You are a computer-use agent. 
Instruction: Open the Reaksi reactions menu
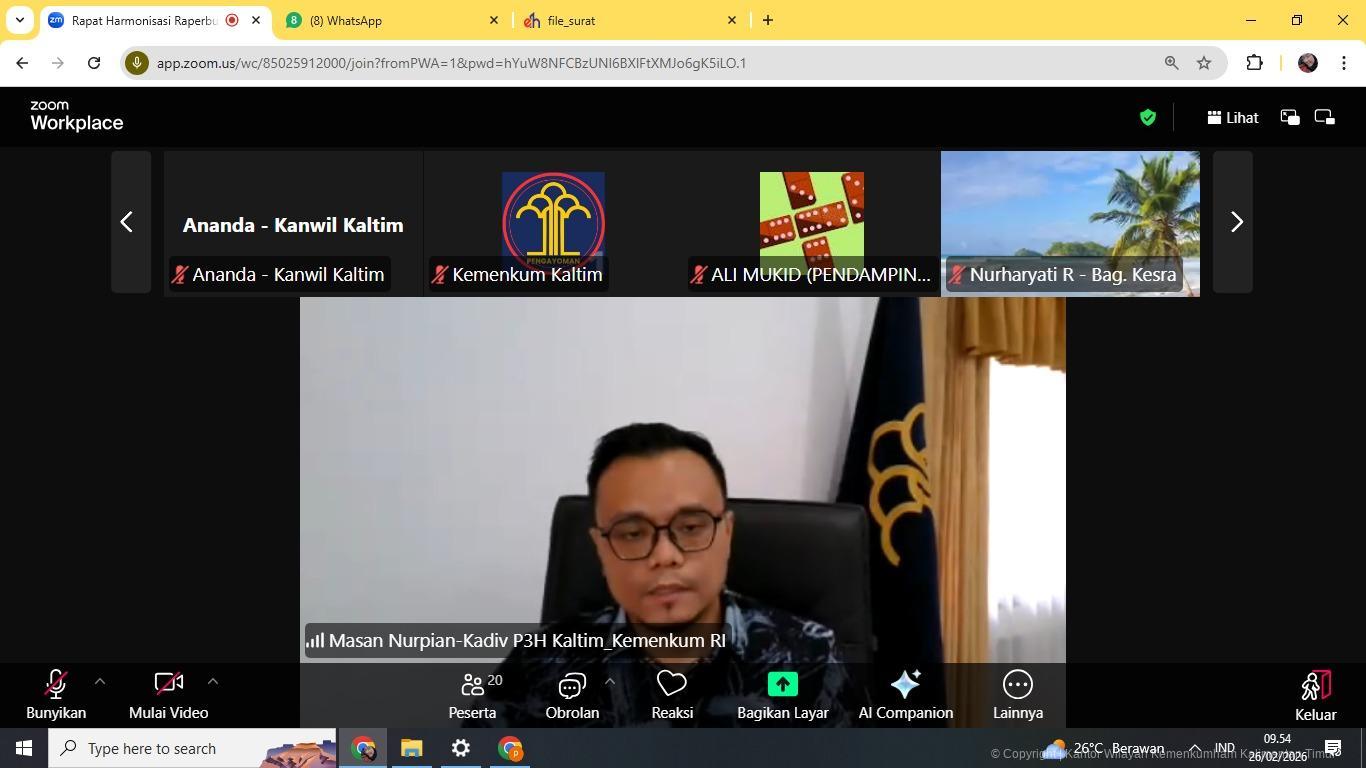[x=671, y=695]
